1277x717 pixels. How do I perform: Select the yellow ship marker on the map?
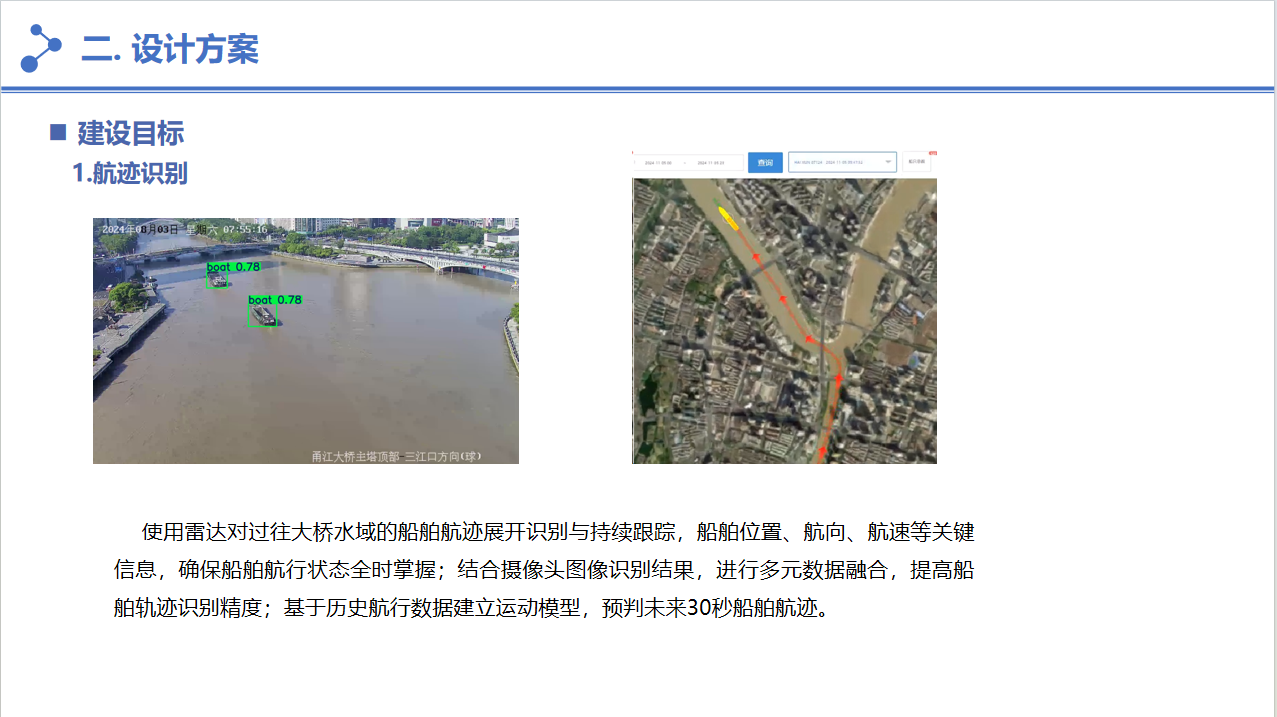point(728,218)
